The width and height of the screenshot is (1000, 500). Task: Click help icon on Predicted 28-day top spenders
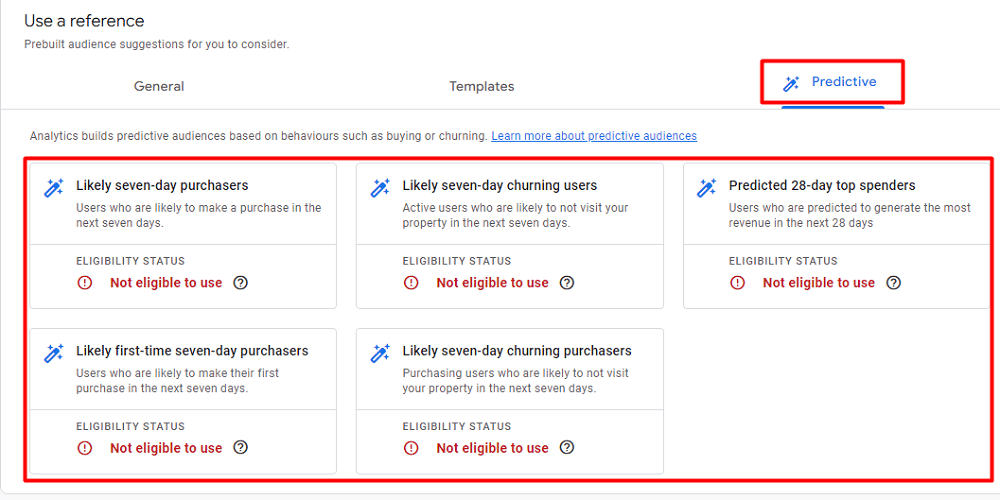(x=893, y=283)
